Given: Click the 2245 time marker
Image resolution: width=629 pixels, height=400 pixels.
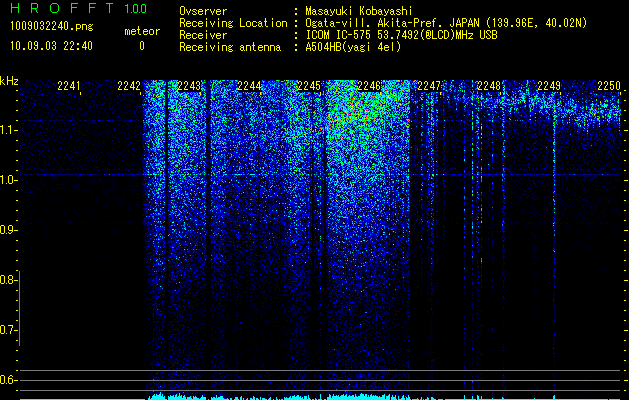Looking at the screenshot, I should point(309,86).
